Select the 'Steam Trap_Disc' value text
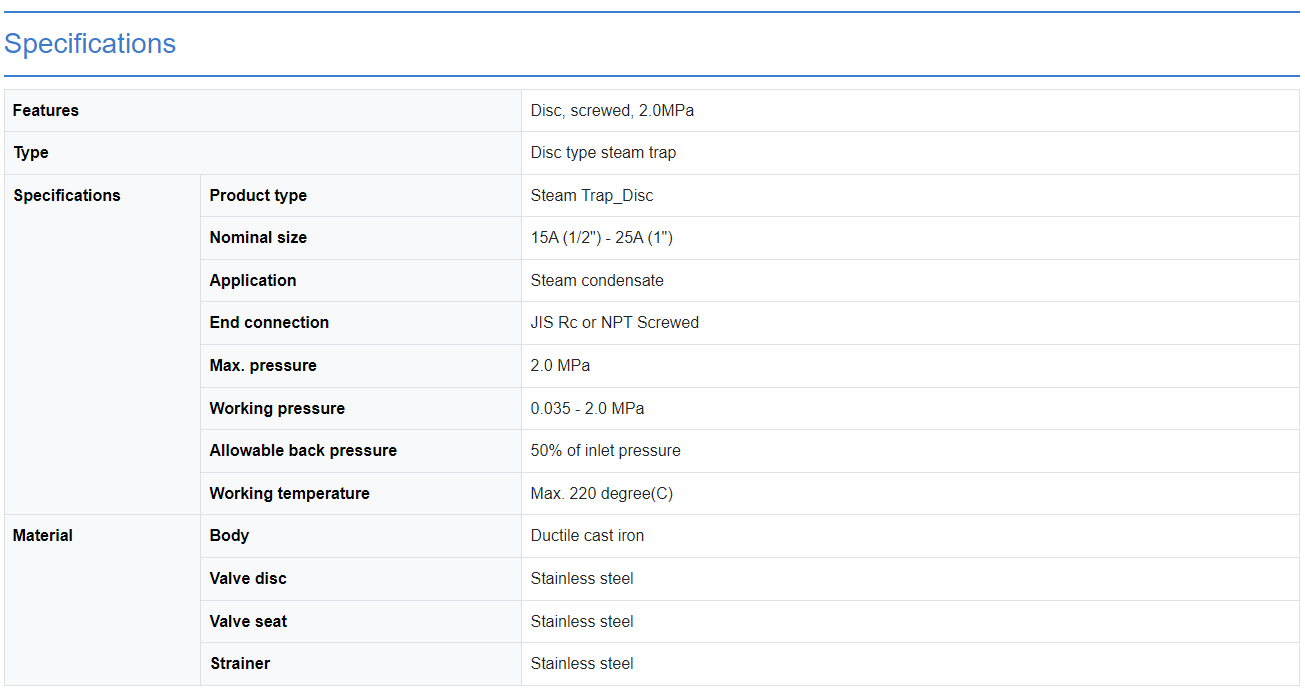The height and width of the screenshot is (691, 1305). (x=592, y=196)
